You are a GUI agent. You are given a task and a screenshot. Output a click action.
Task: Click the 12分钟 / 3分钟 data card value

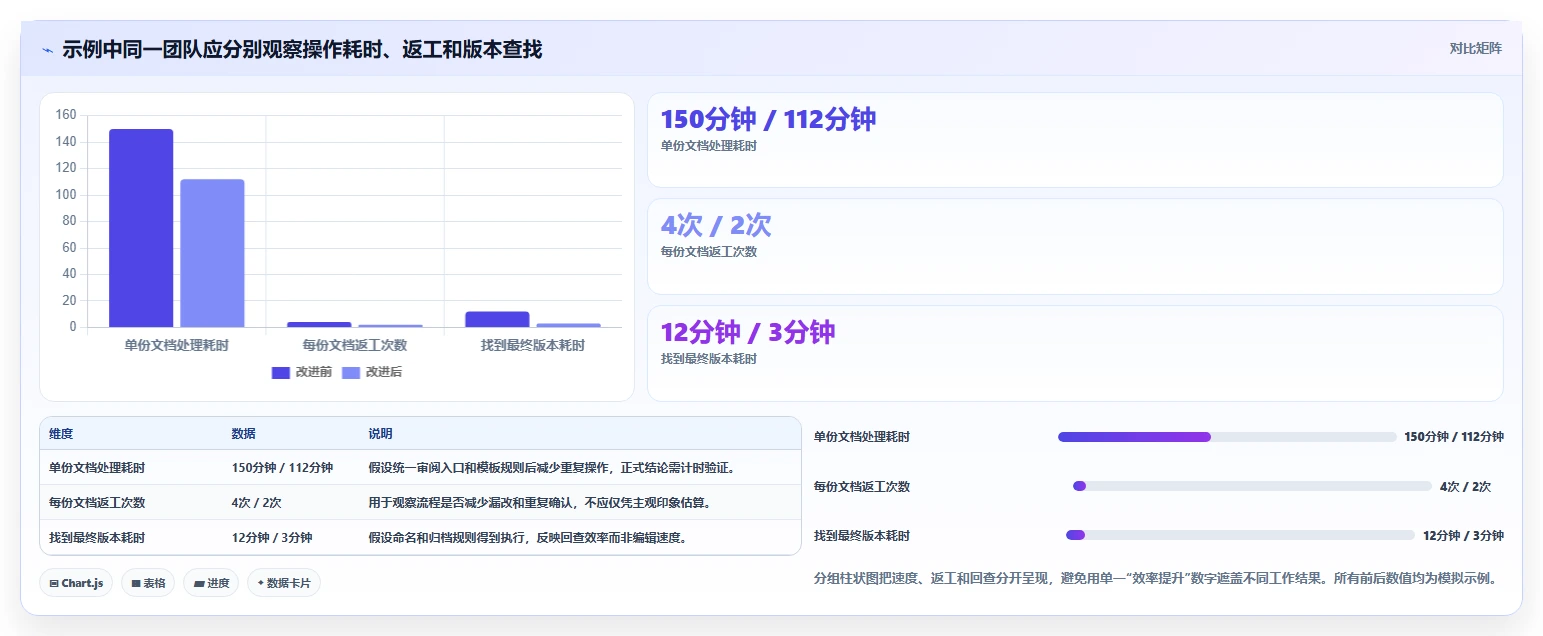coord(748,332)
